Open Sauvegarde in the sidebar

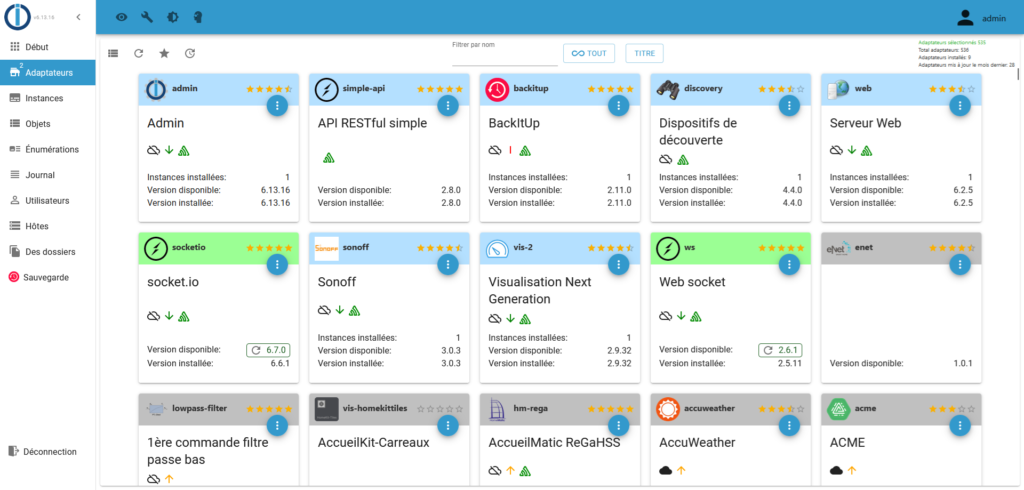[48, 277]
